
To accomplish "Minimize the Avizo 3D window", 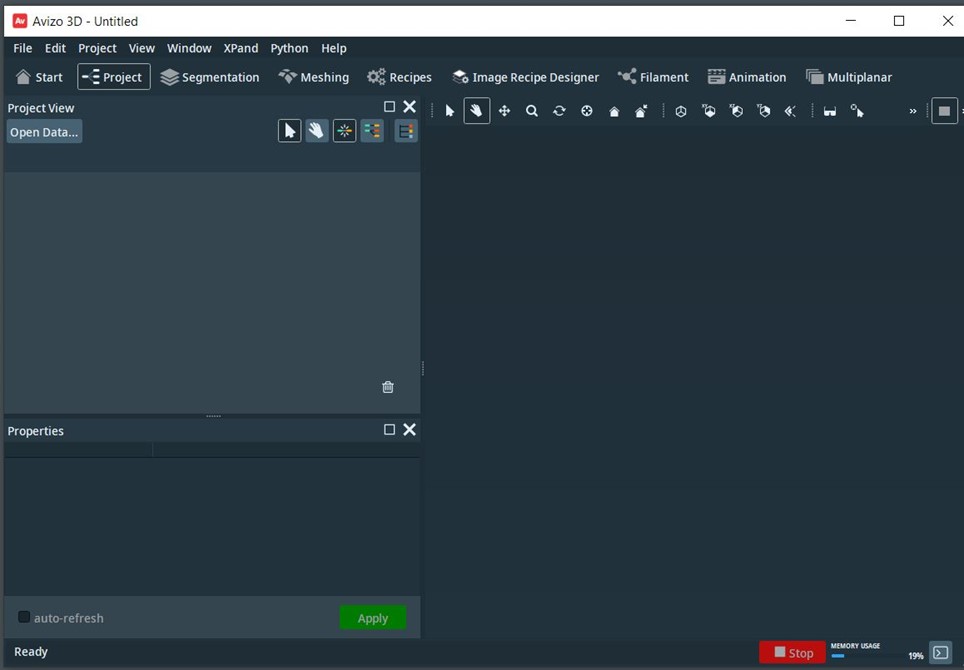I will point(851,20).
